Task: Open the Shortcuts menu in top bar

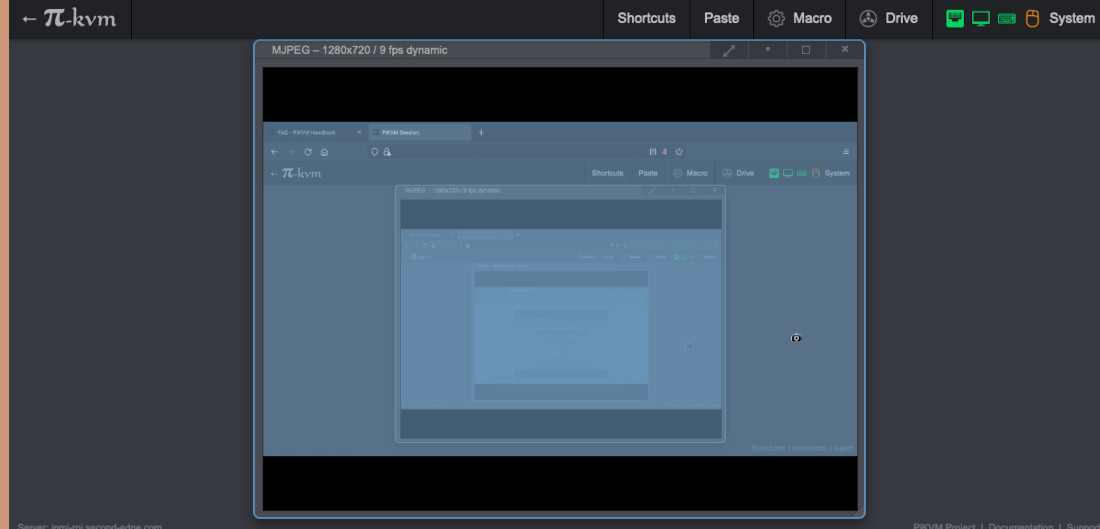Action: tap(646, 18)
